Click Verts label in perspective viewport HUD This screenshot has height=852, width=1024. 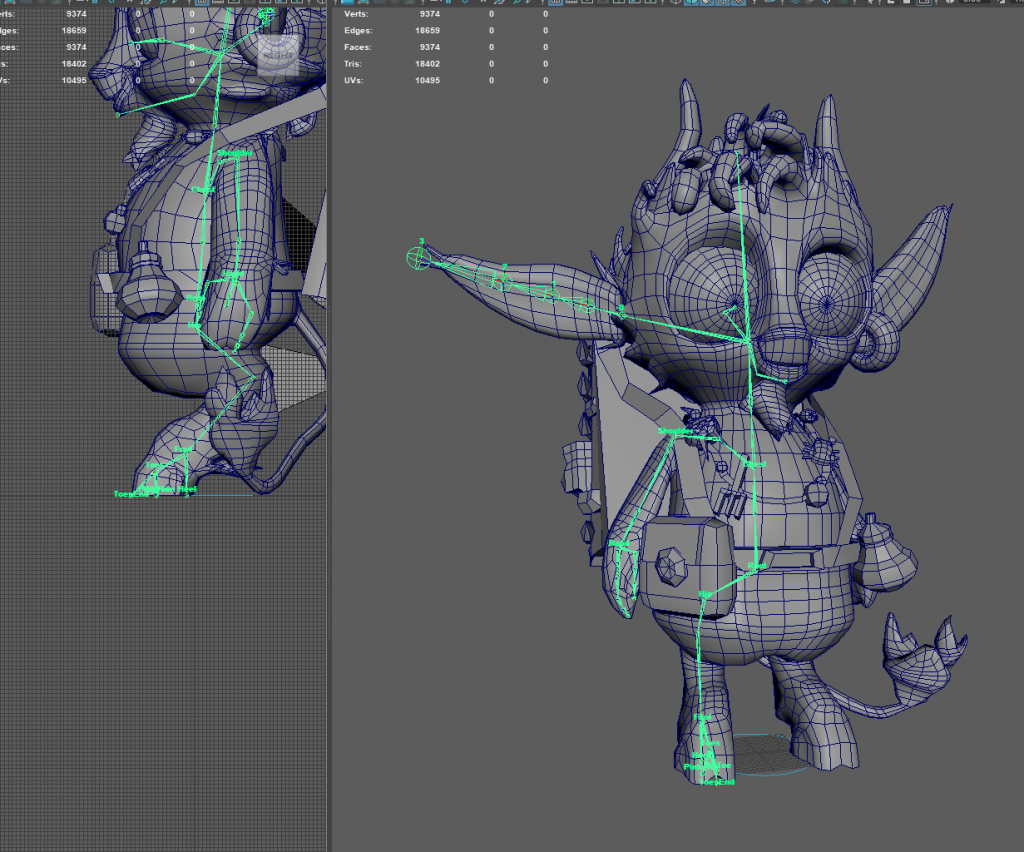click(357, 15)
